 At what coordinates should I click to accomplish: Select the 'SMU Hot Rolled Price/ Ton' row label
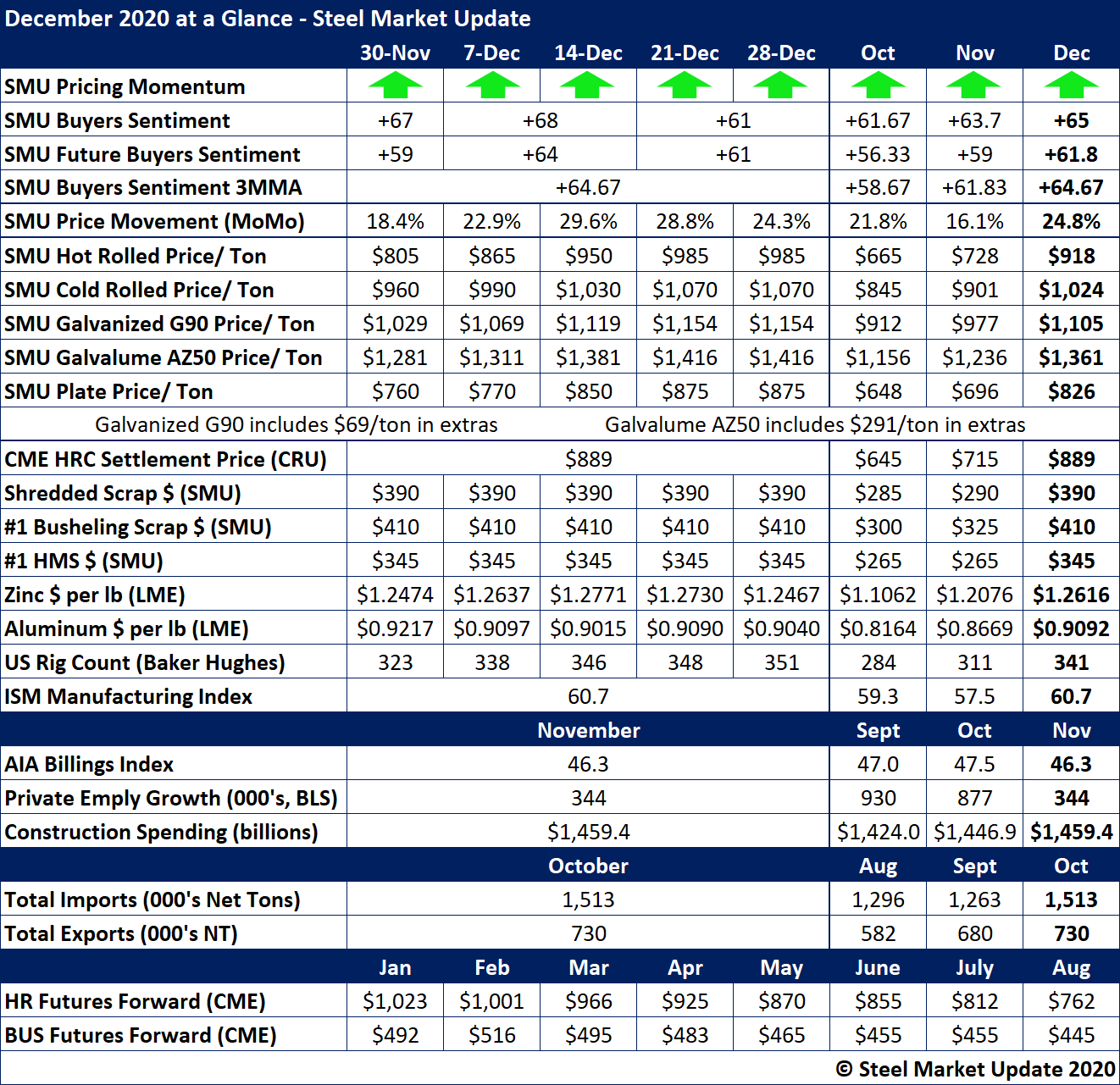(136, 256)
